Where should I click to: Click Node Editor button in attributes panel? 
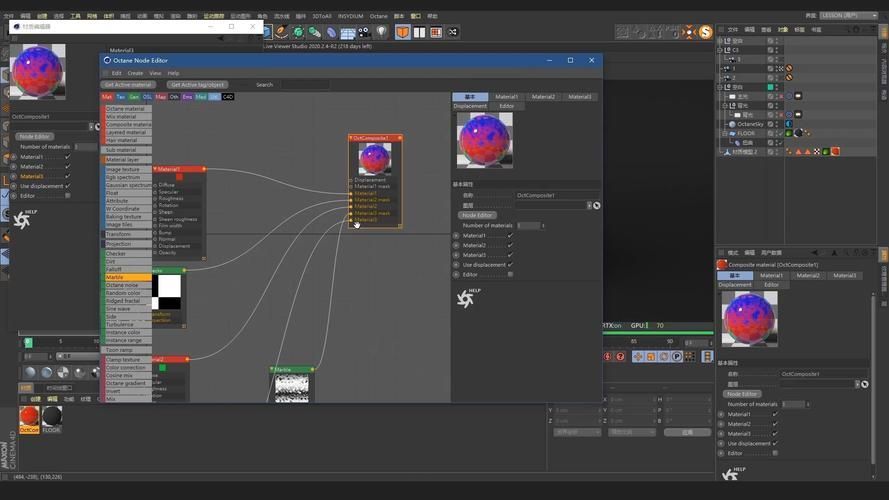pyautogui.click(x=742, y=393)
